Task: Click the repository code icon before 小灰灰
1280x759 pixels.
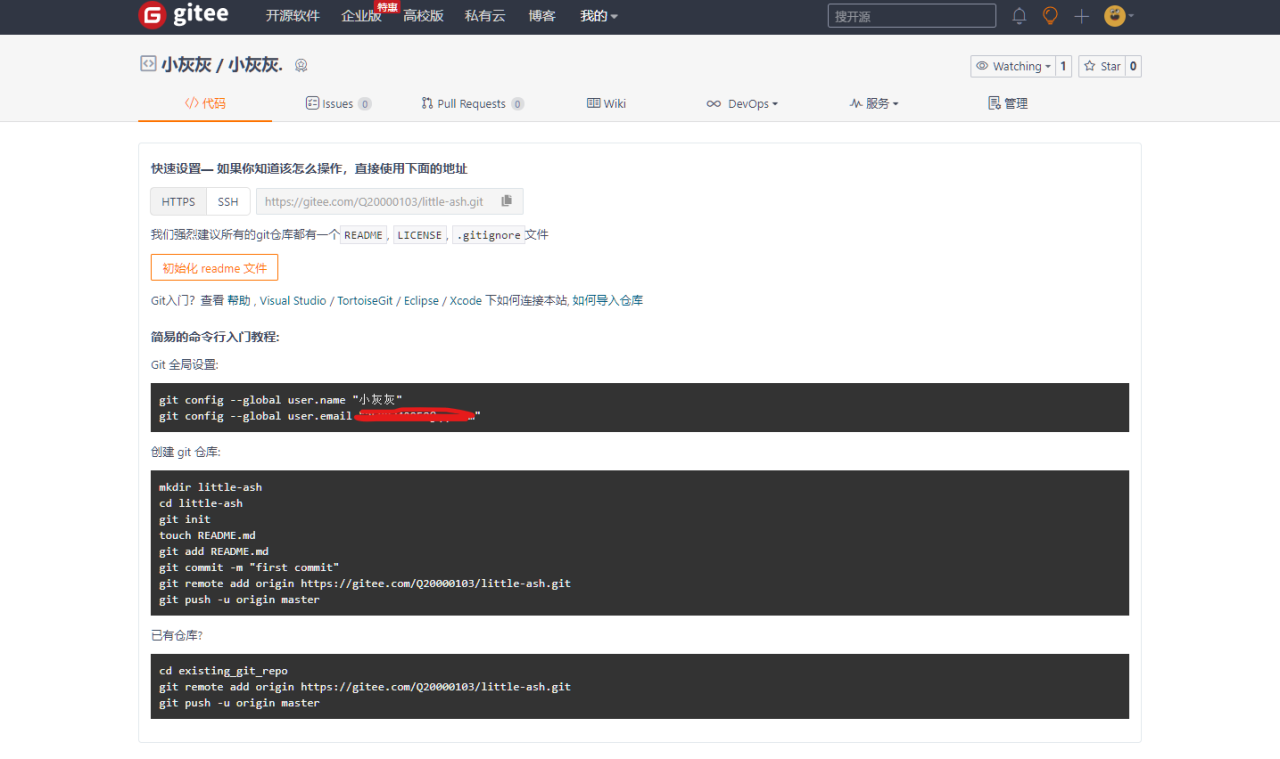Action: coord(148,64)
